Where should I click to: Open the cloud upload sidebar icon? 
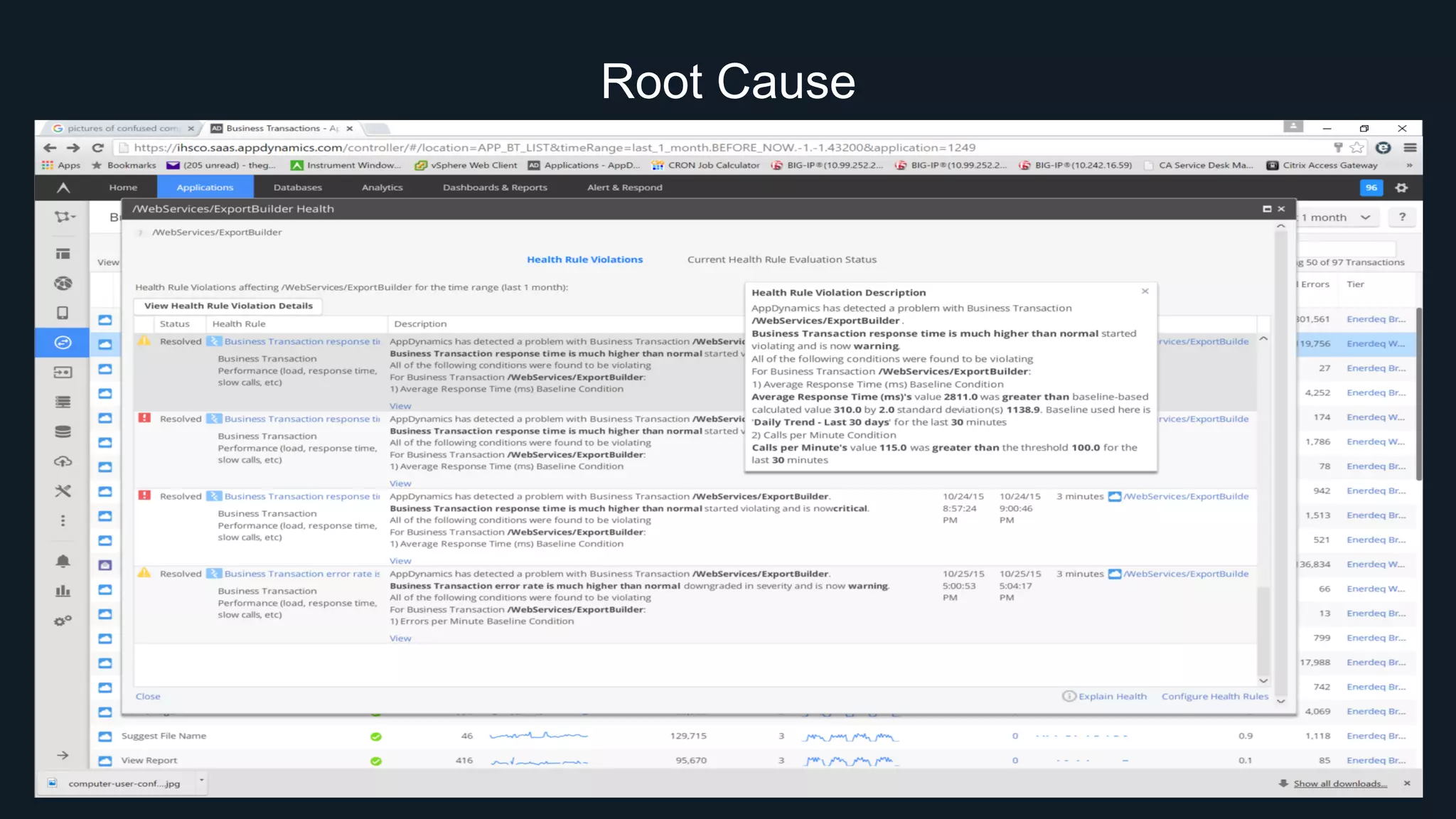pos(63,461)
